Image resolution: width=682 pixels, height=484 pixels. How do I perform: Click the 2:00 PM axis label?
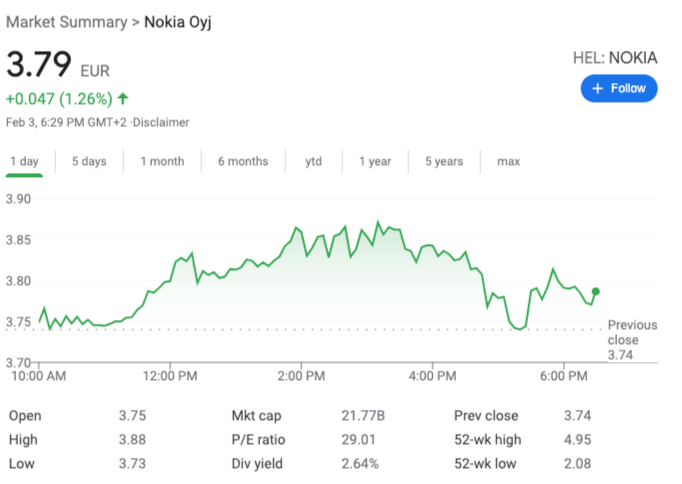click(x=301, y=376)
